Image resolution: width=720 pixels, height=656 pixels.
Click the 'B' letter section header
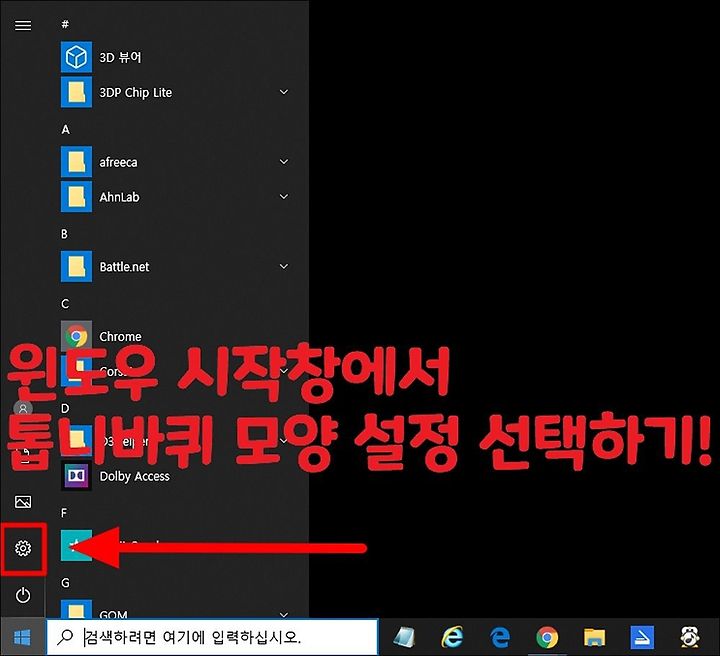pos(64,234)
